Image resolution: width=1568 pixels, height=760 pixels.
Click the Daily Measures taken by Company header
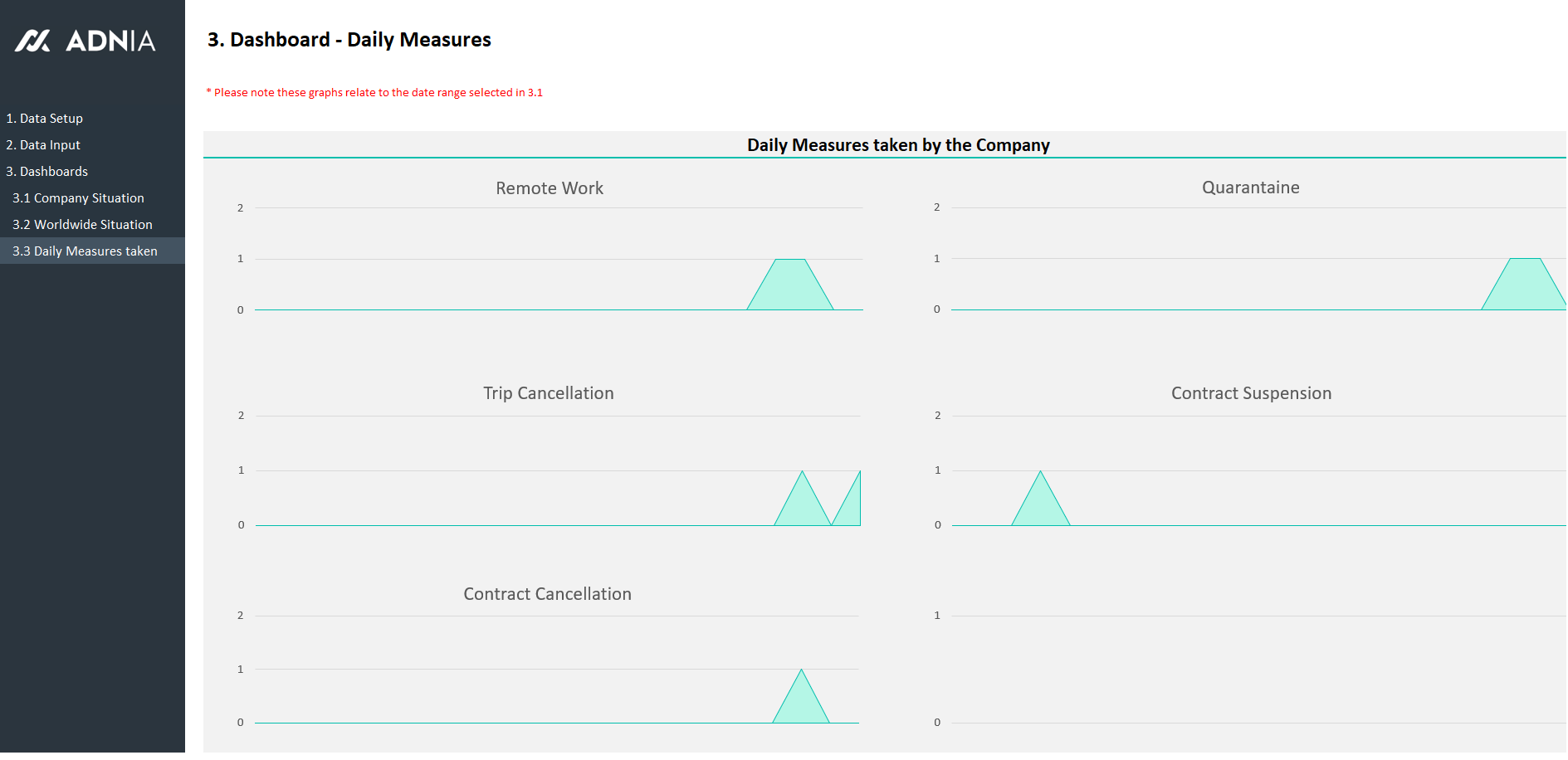(x=898, y=145)
